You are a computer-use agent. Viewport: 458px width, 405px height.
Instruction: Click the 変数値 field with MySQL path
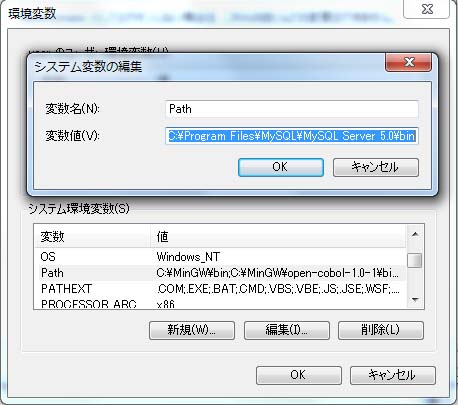point(292,136)
